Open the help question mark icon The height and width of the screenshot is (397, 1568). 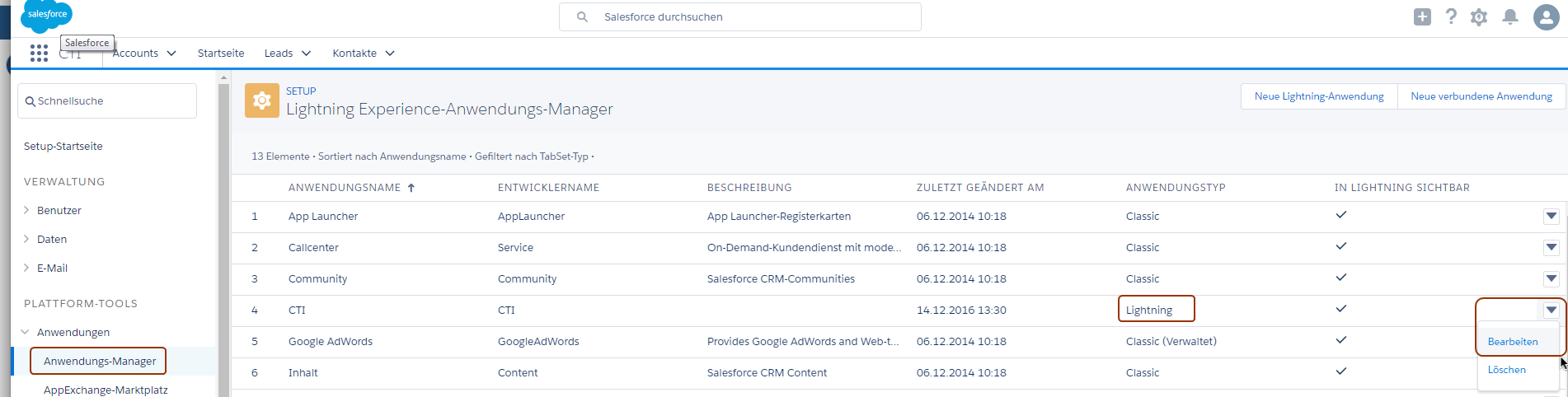pyautogui.click(x=1451, y=16)
